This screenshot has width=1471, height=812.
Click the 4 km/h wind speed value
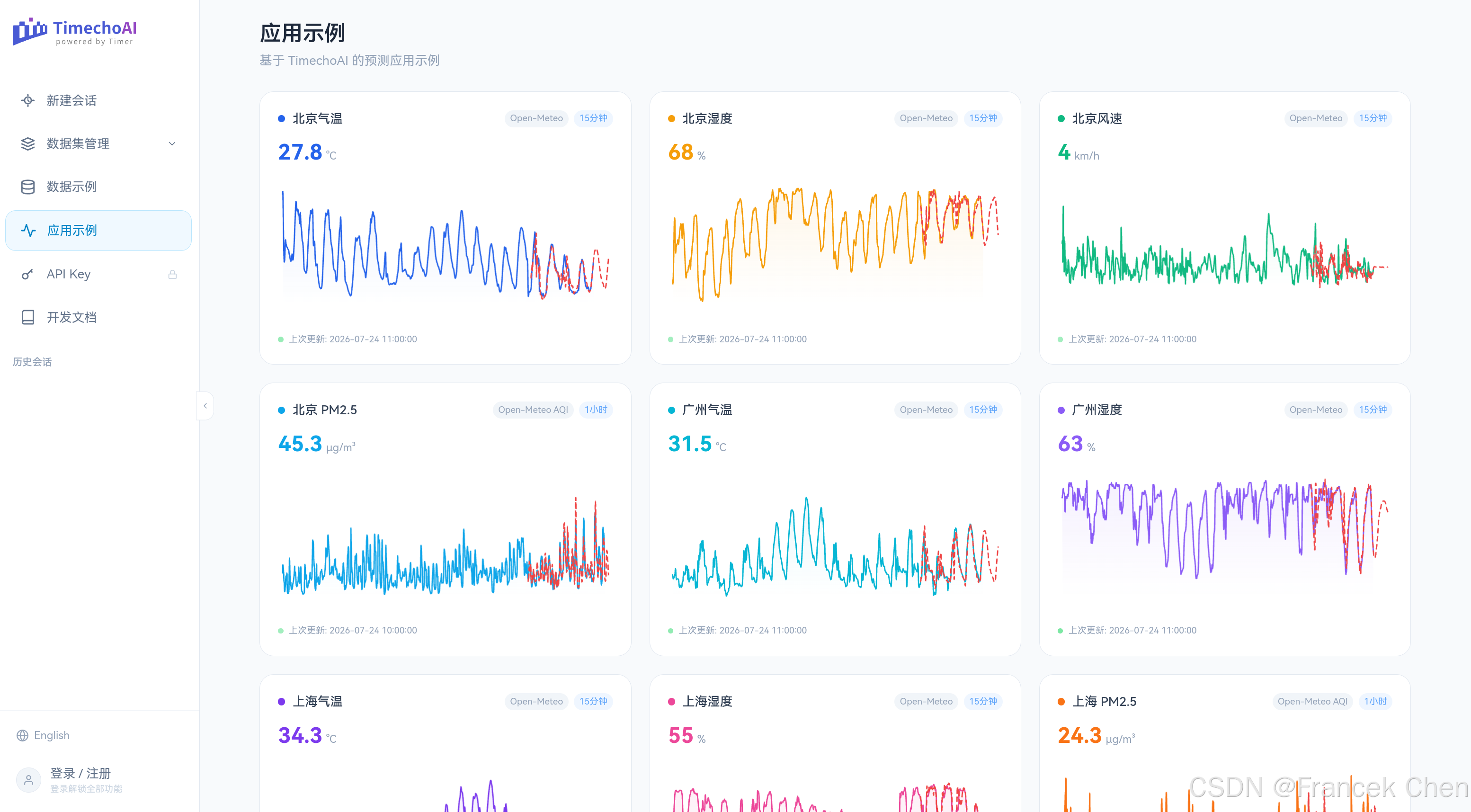pos(1079,152)
